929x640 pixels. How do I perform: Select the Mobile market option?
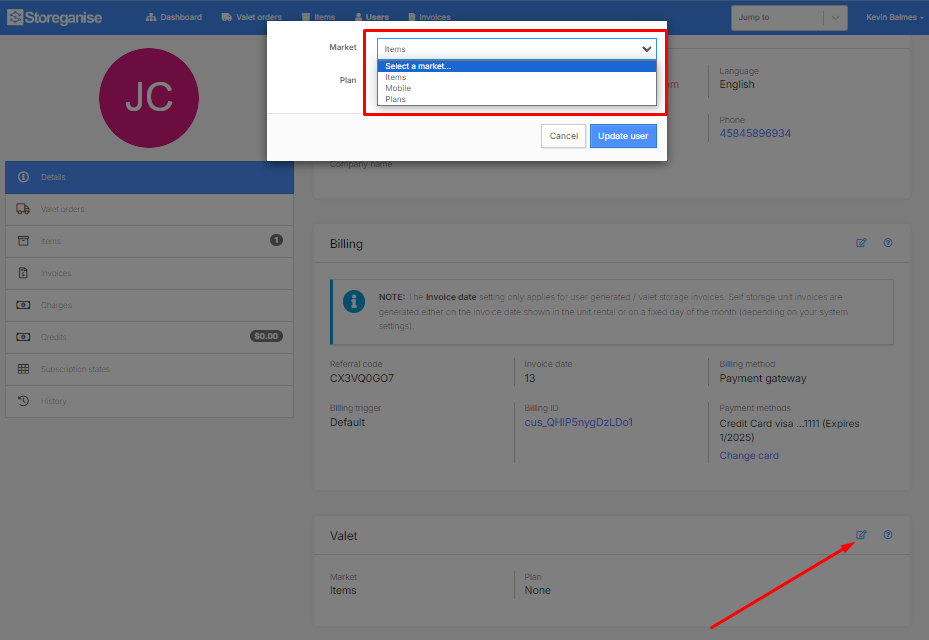[517, 88]
